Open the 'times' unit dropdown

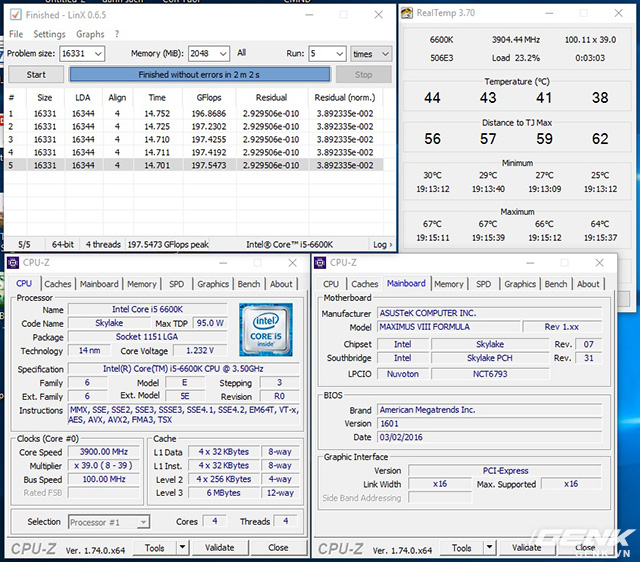click(371, 53)
